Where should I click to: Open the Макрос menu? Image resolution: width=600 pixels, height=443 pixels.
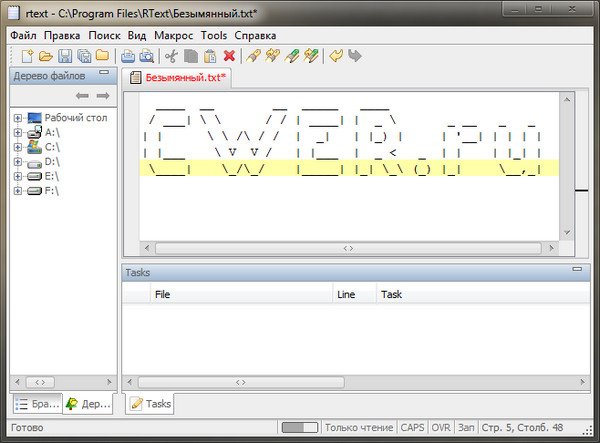(173, 36)
